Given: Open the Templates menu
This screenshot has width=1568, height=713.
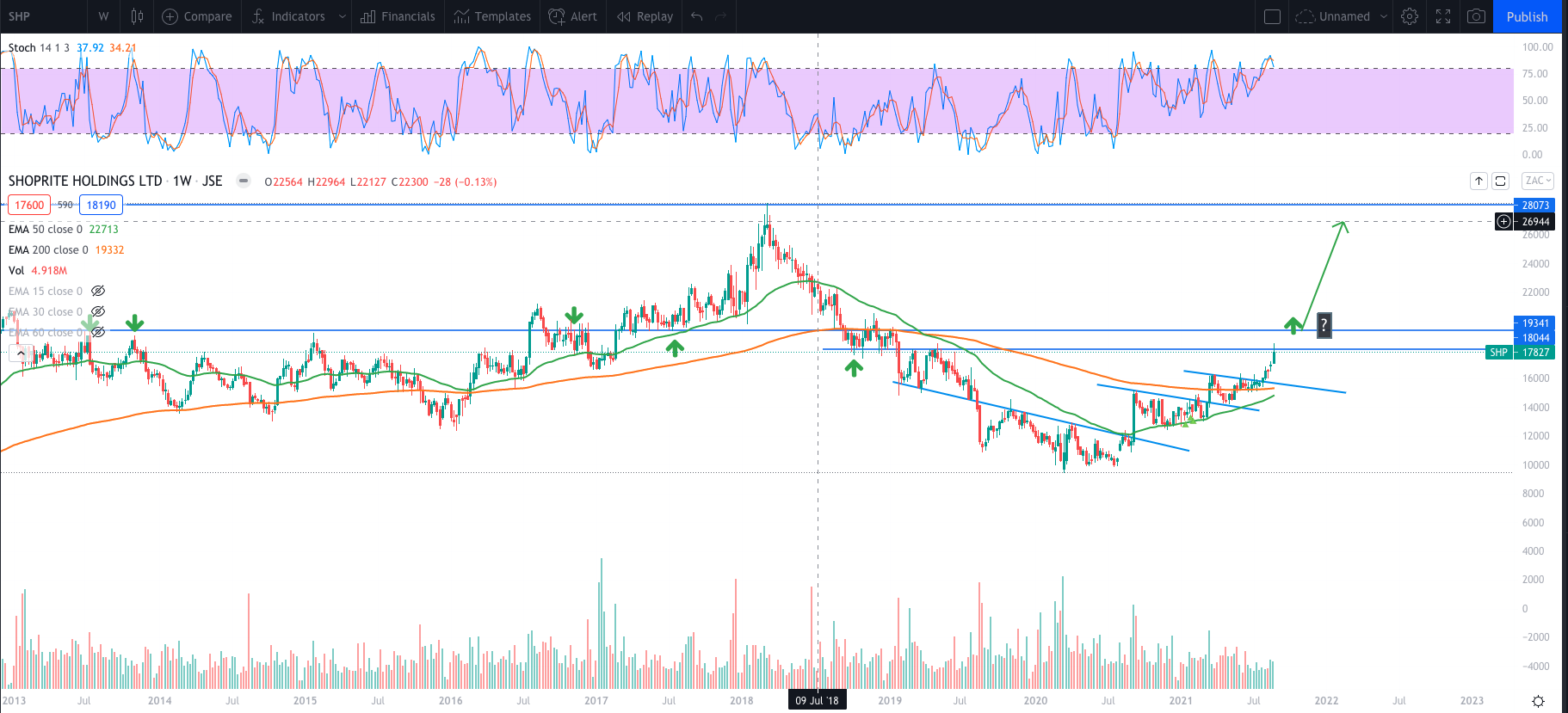Looking at the screenshot, I should (492, 16).
